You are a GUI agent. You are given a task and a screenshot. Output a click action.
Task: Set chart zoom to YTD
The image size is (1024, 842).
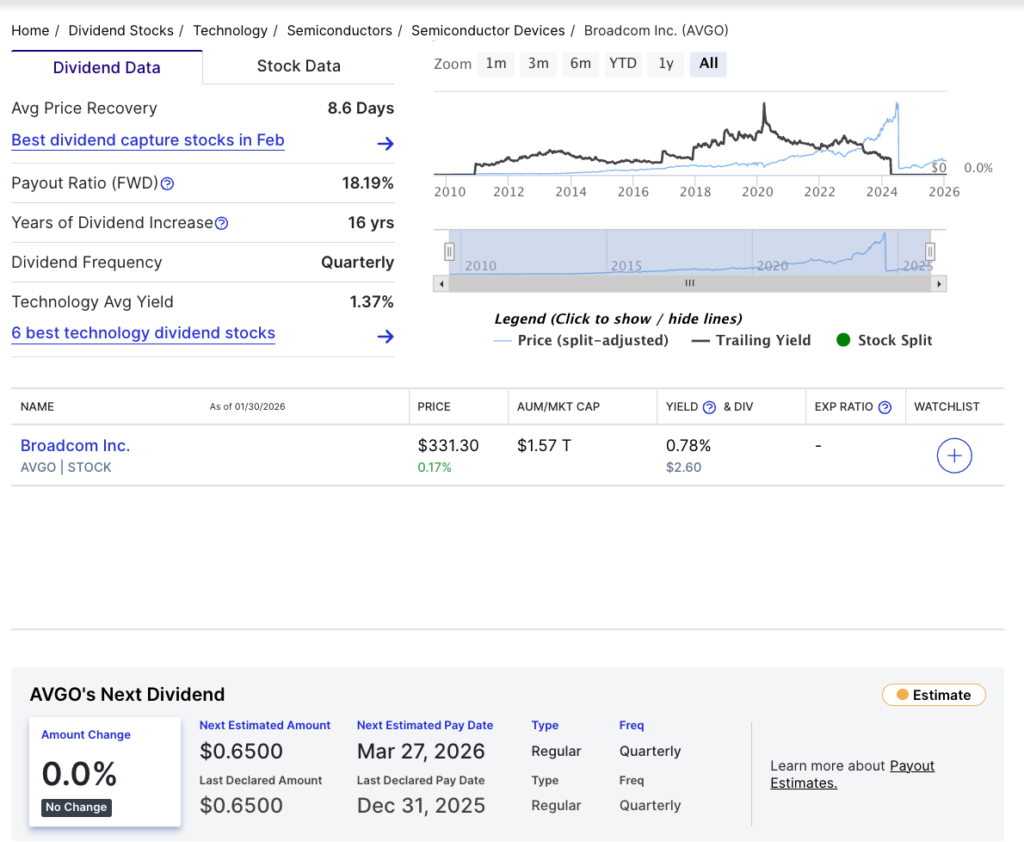pos(623,63)
